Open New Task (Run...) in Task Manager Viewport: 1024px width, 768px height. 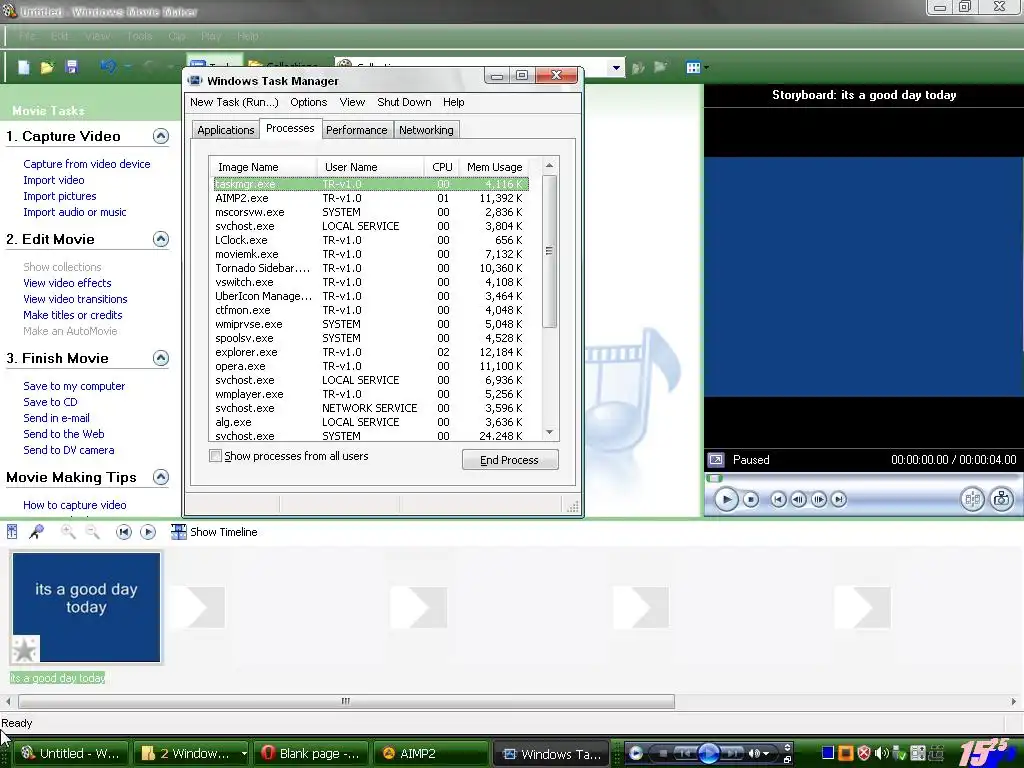(x=234, y=102)
